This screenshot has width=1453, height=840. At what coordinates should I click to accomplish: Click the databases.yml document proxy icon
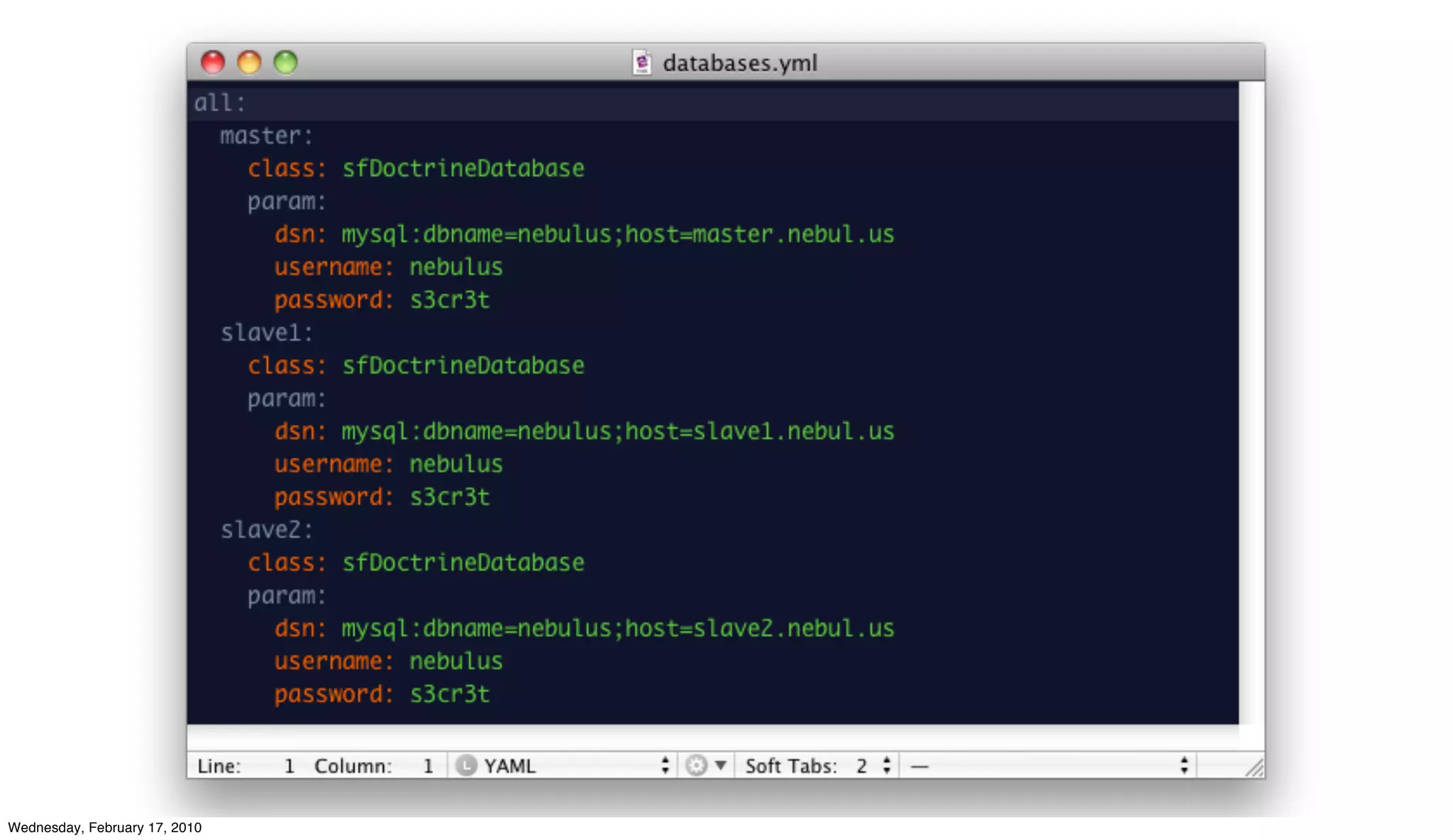[641, 62]
